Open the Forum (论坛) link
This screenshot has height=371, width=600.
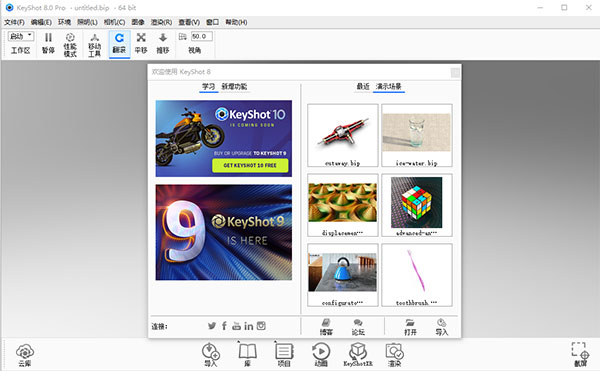point(358,327)
